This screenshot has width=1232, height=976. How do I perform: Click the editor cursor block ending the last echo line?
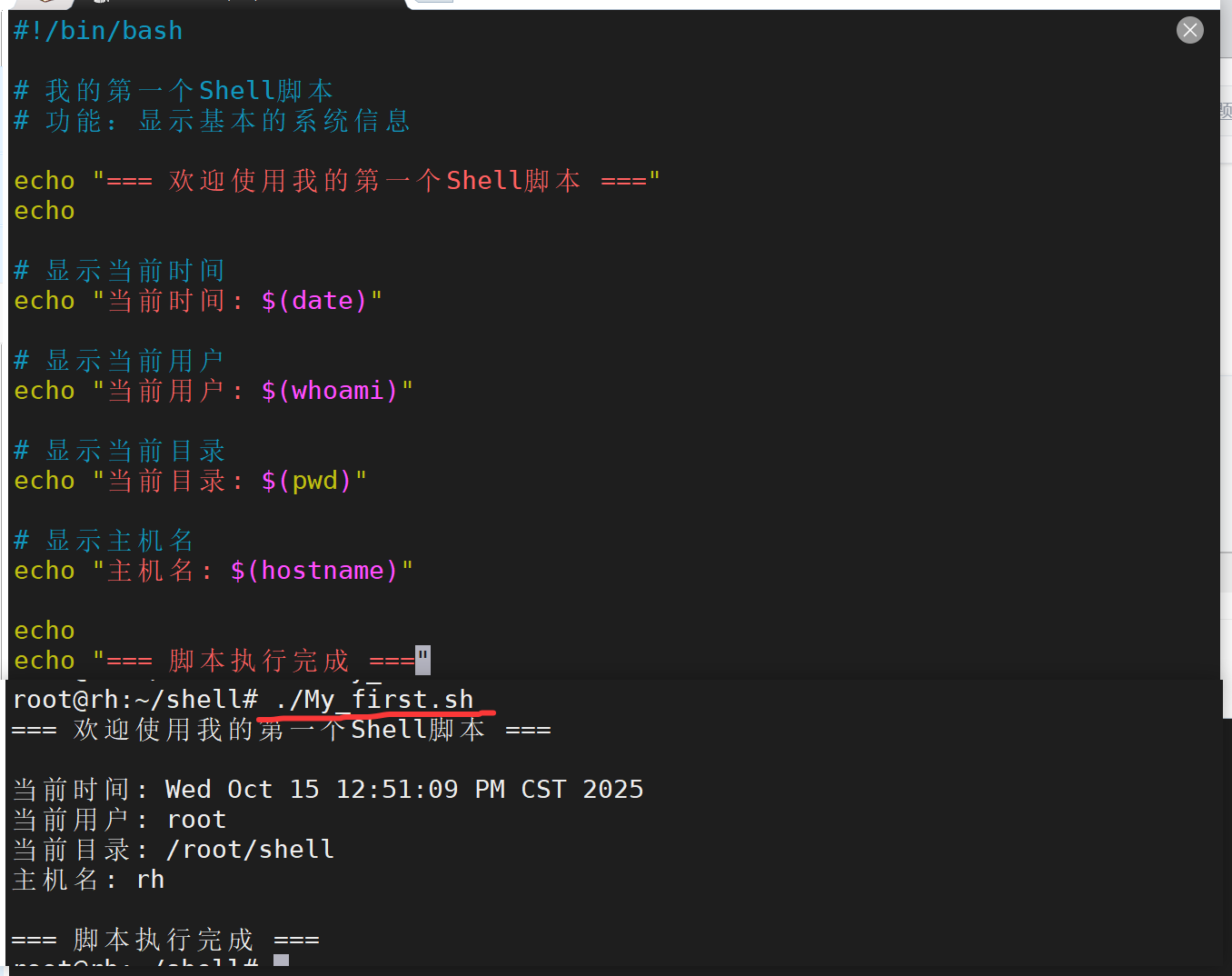(x=422, y=660)
